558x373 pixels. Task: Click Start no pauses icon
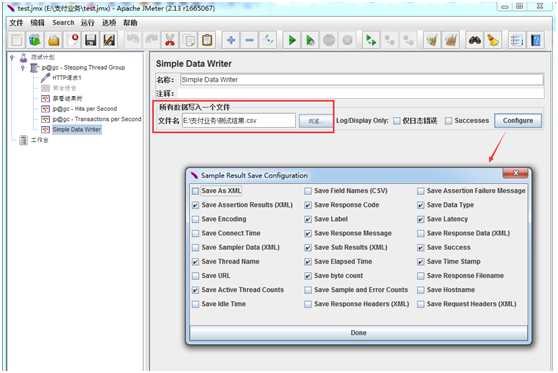pyautogui.click(x=310, y=40)
